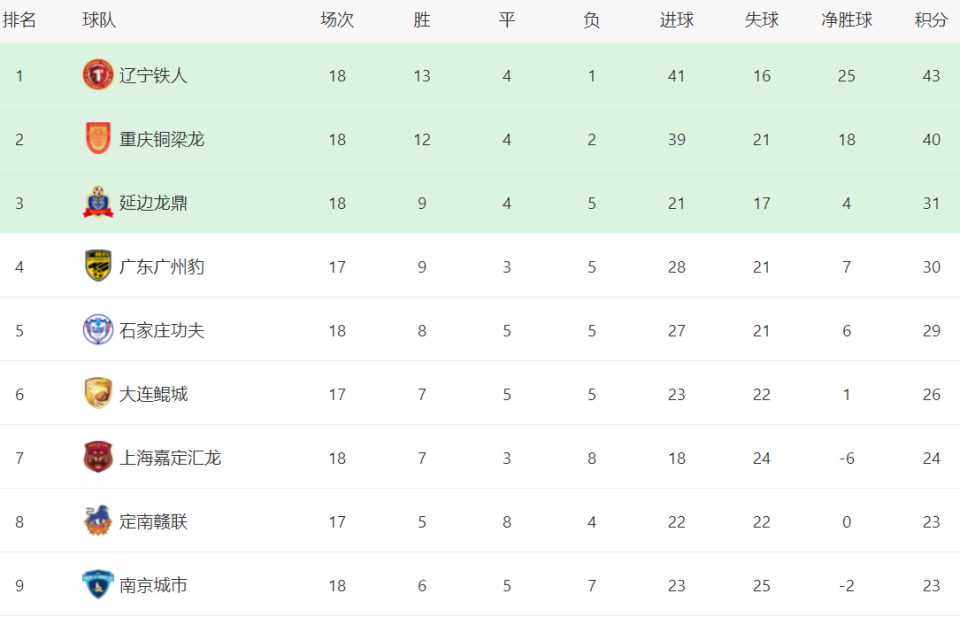Select the 进球 column header
960x617 pixels.
coord(677,20)
